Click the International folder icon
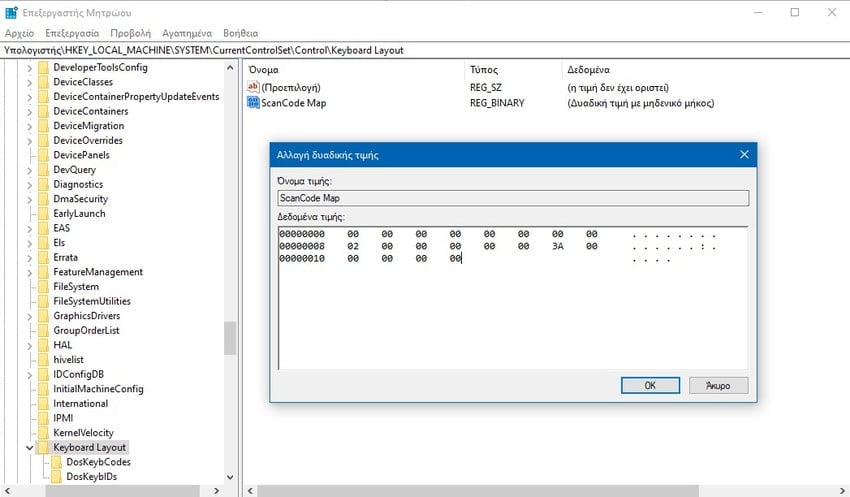The width and height of the screenshot is (850, 497). (43, 403)
